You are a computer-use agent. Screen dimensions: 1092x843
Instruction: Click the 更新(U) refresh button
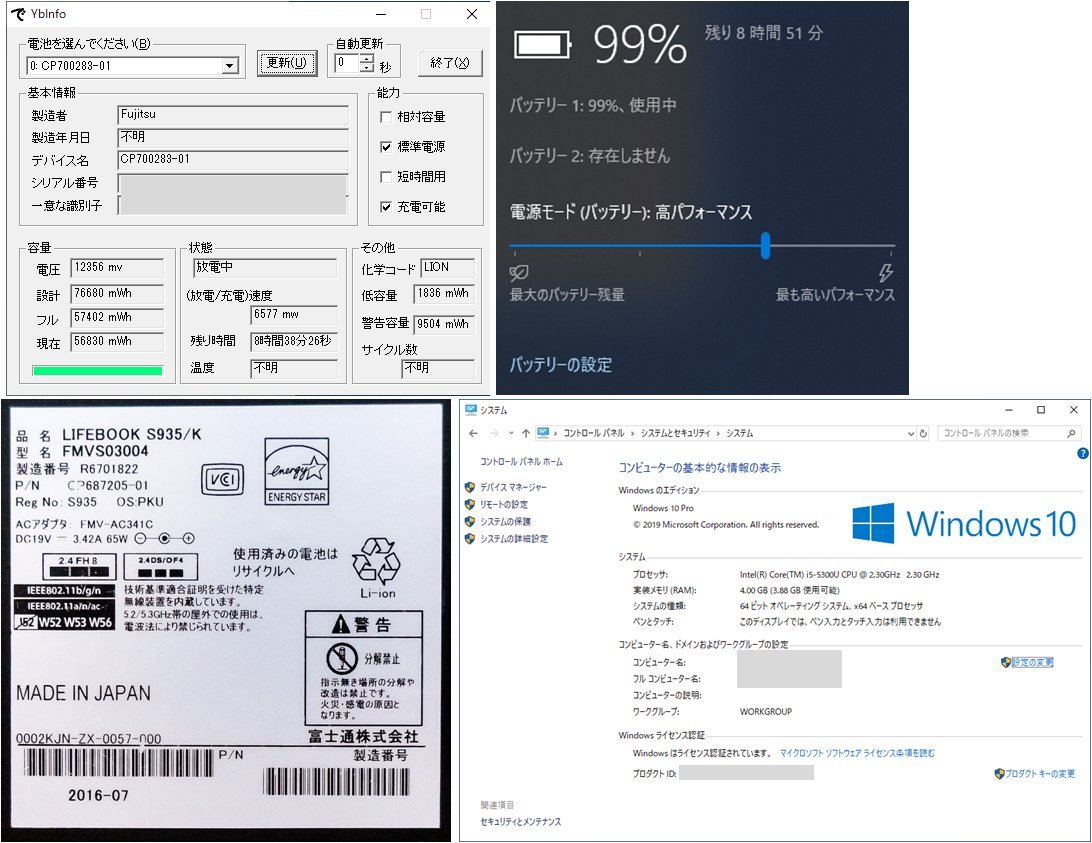287,63
